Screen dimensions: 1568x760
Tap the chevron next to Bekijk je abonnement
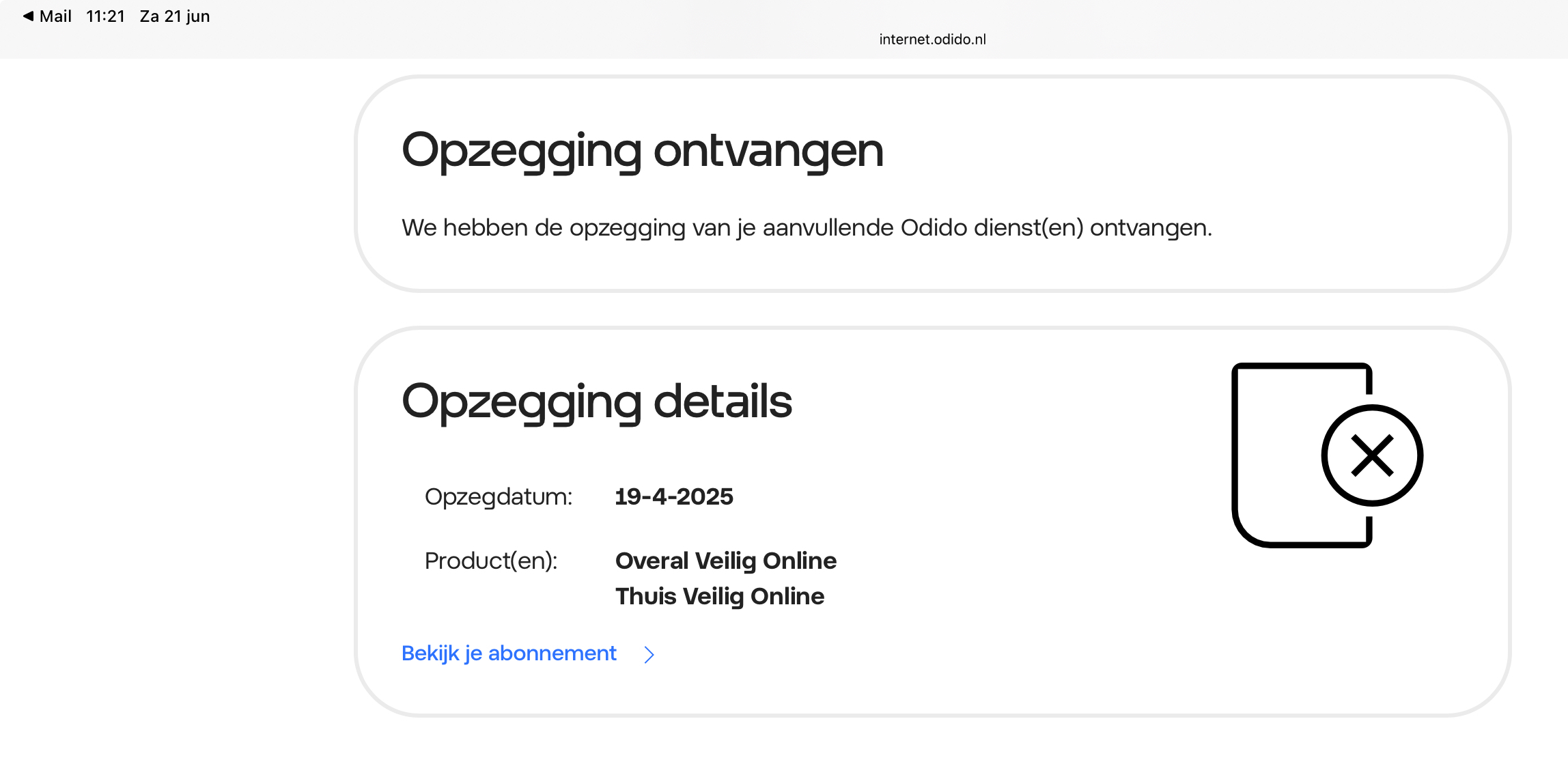(x=649, y=655)
